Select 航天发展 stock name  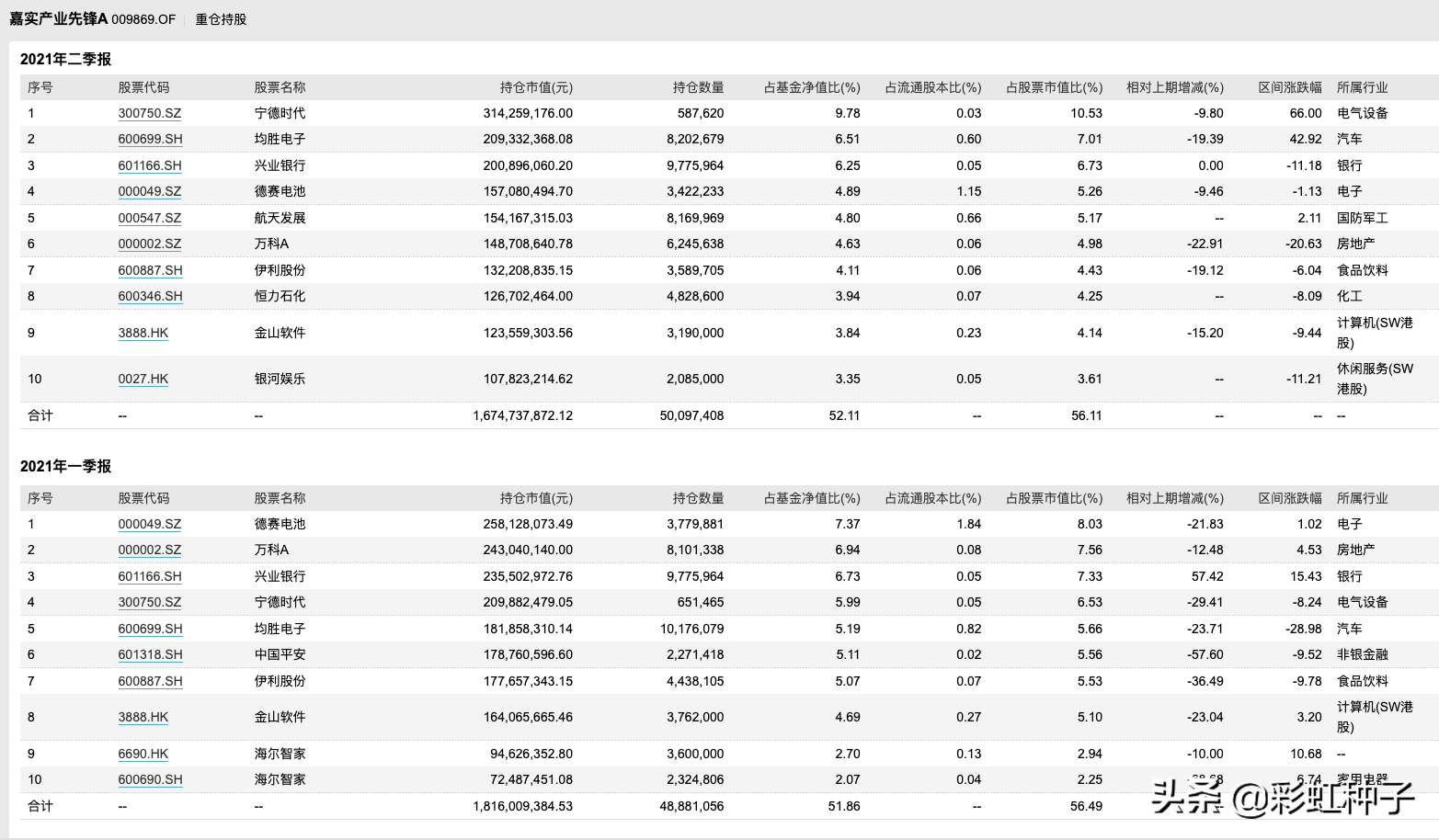point(280,218)
